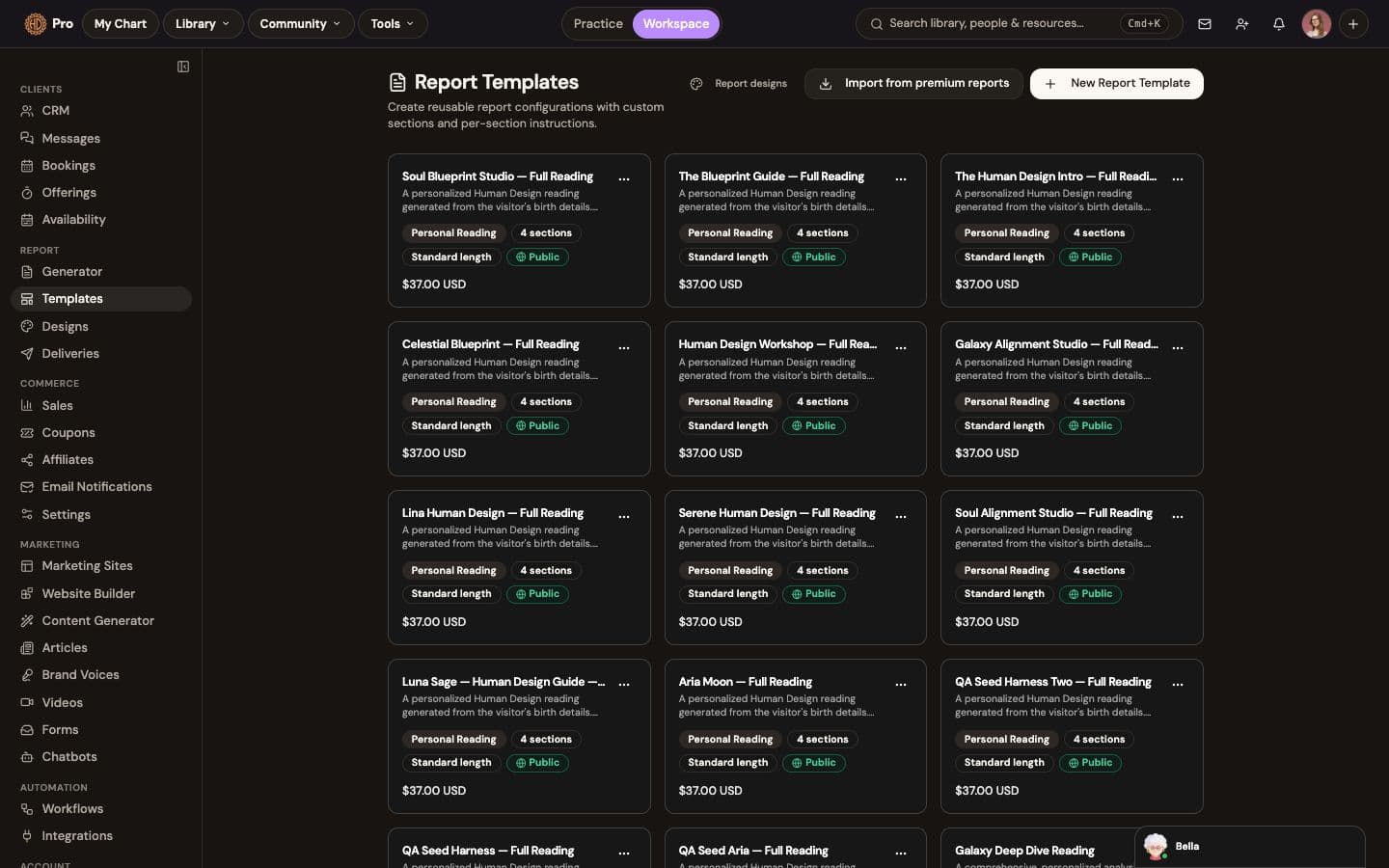Open options for Celestial Blueprint card
This screenshot has height=868, width=1389.
pos(624,347)
